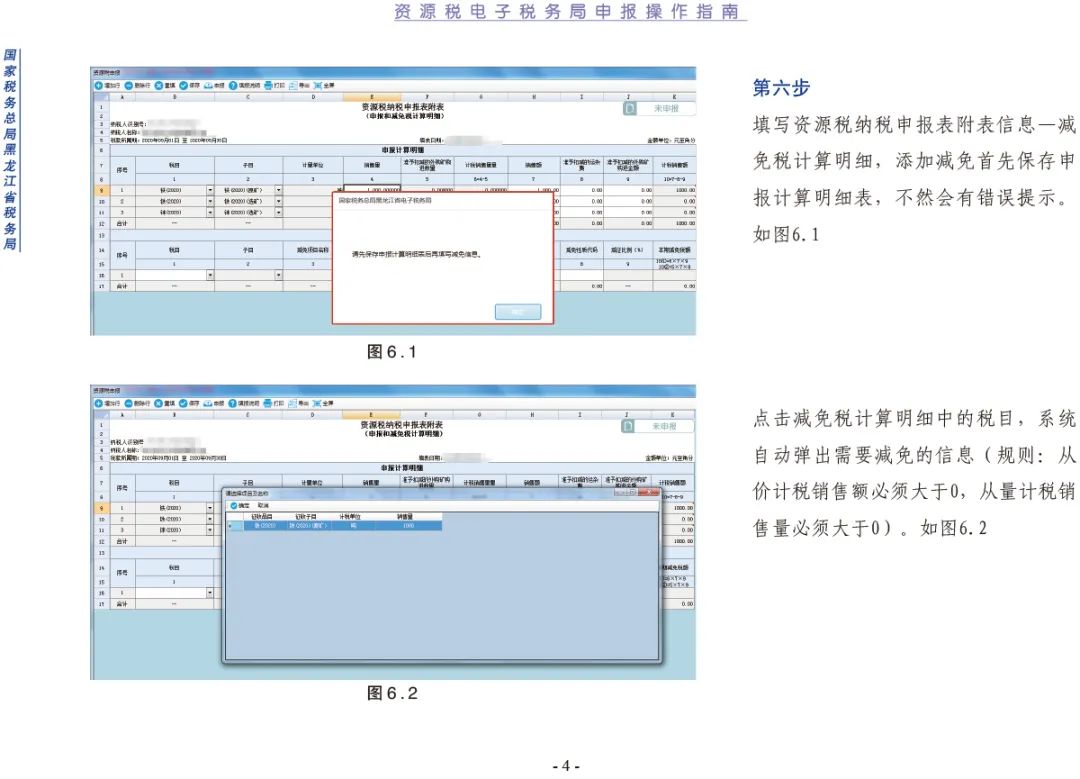Click 增加行 icon in figure 6.1 toolbar

pos(98,85)
